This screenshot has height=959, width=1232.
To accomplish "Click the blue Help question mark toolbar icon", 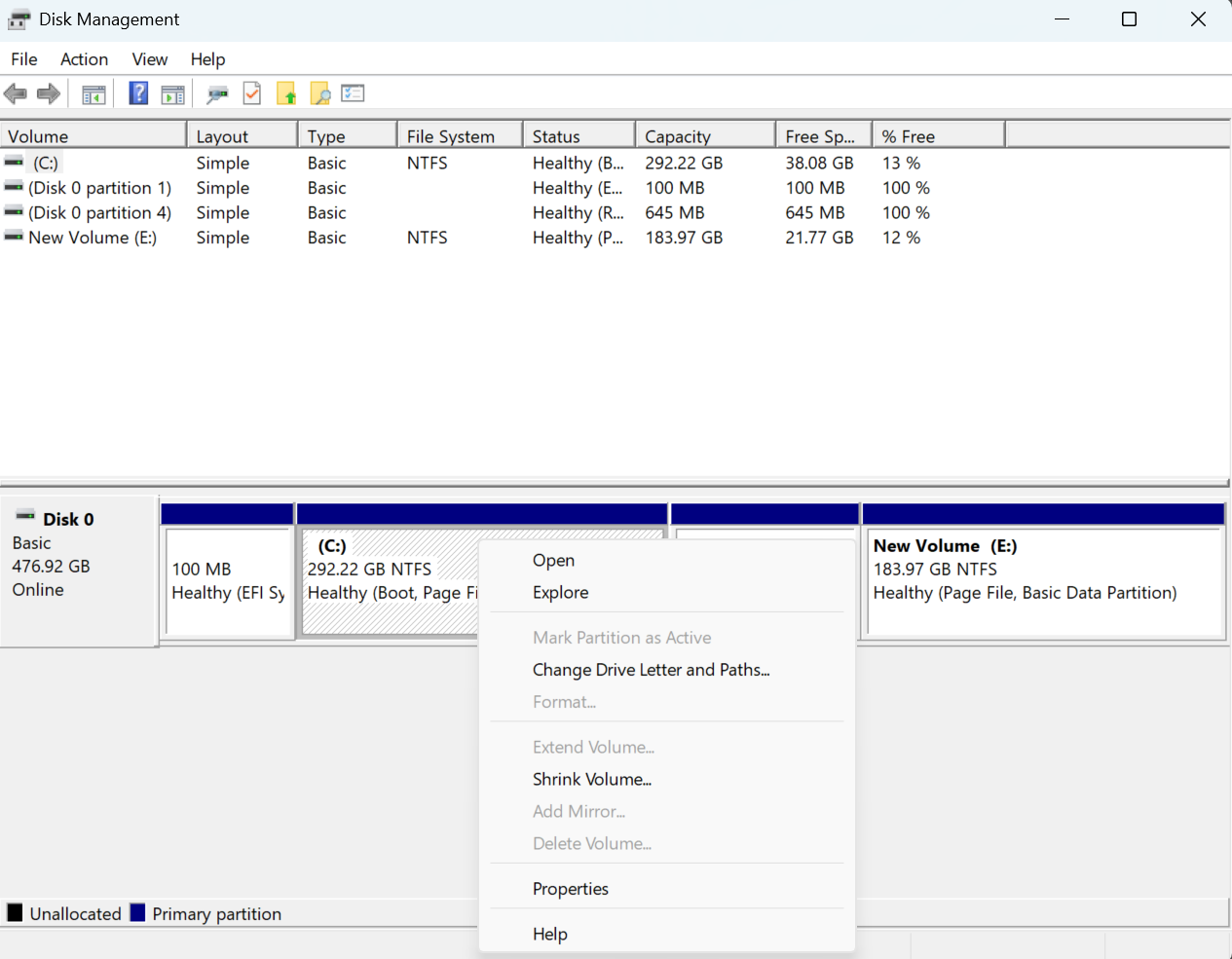I will [138, 93].
